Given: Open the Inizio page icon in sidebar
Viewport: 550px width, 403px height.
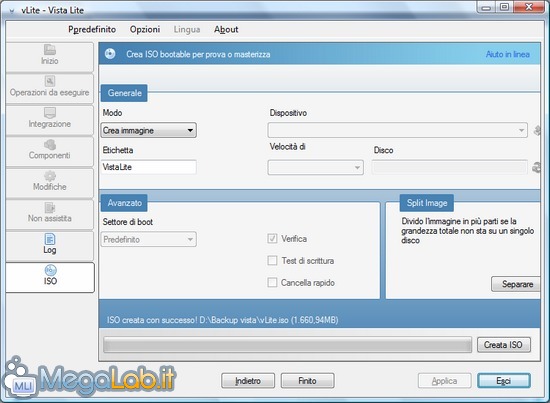Looking at the screenshot, I should pyautogui.click(x=49, y=49).
